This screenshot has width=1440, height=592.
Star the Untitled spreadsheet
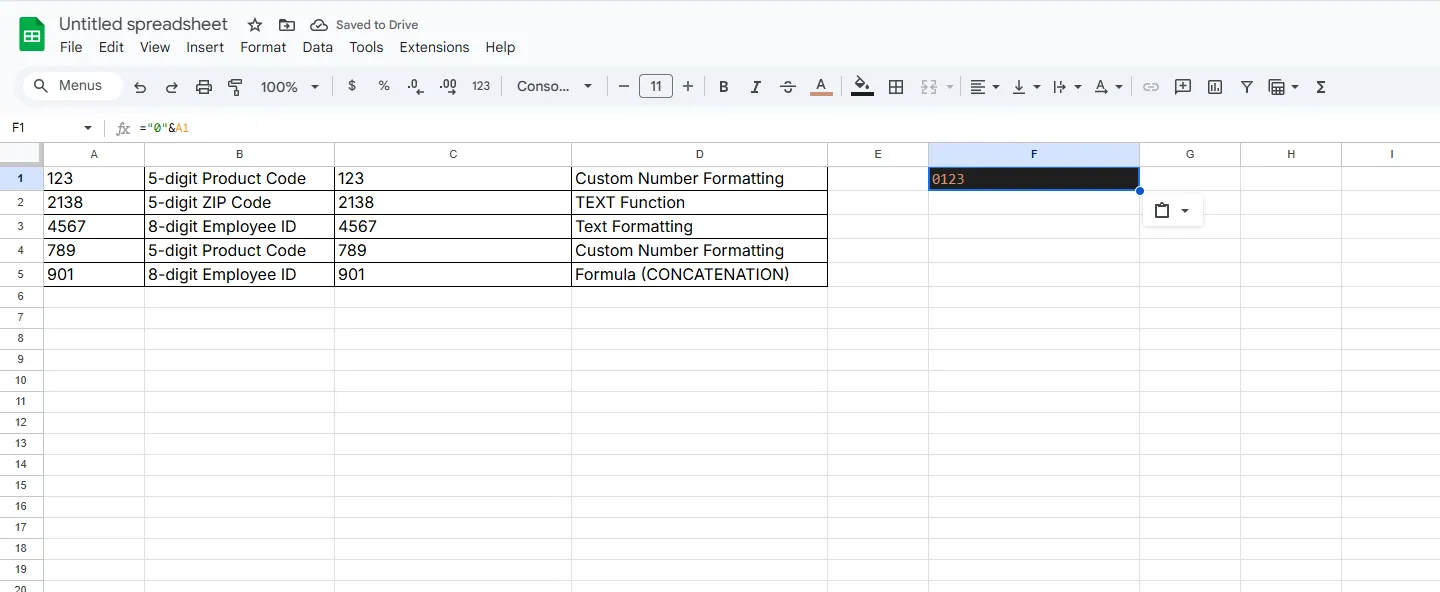pyautogui.click(x=255, y=25)
